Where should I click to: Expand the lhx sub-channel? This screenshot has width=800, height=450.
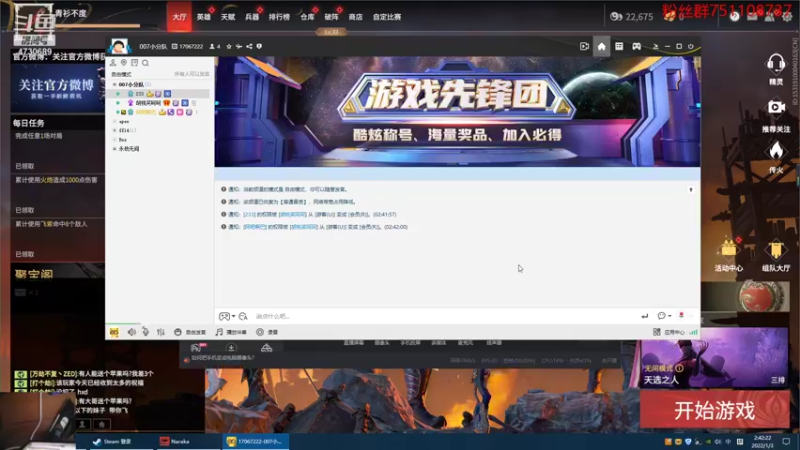tap(114, 139)
